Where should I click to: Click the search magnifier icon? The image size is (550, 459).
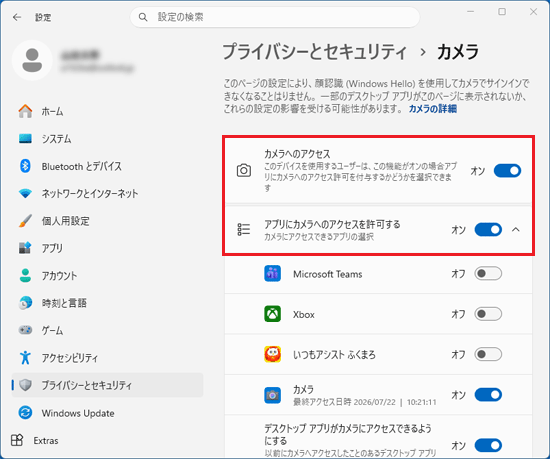pyautogui.click(x=143, y=17)
